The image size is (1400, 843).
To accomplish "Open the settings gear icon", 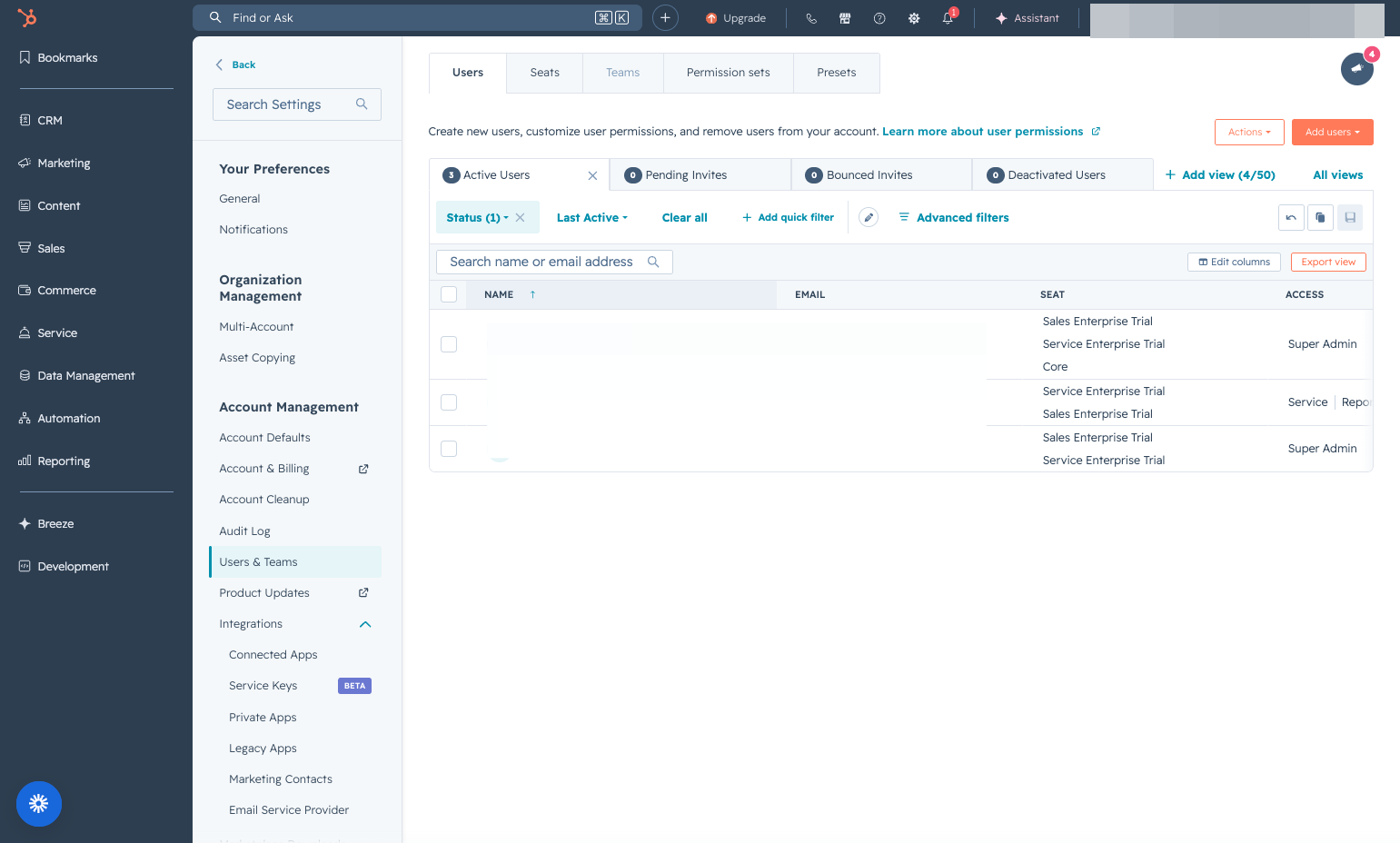I will pos(914,18).
